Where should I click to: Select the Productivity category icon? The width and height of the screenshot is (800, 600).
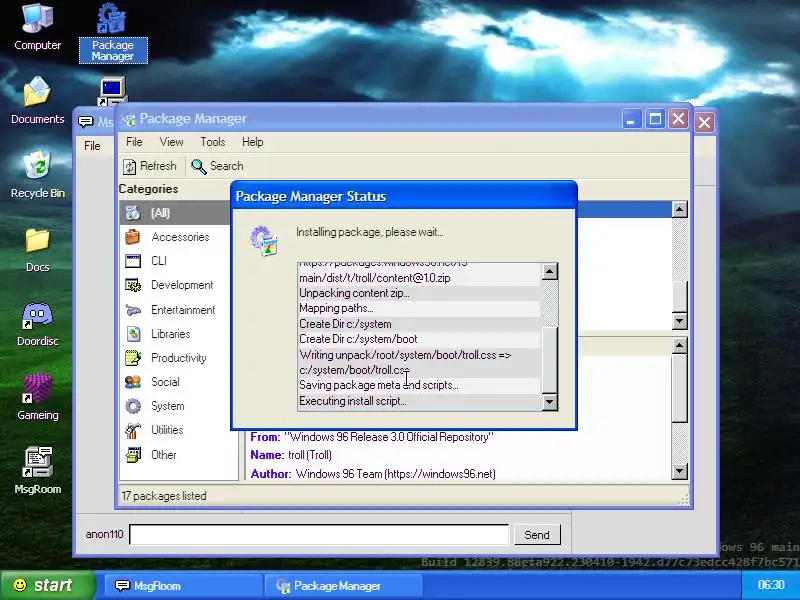point(133,358)
